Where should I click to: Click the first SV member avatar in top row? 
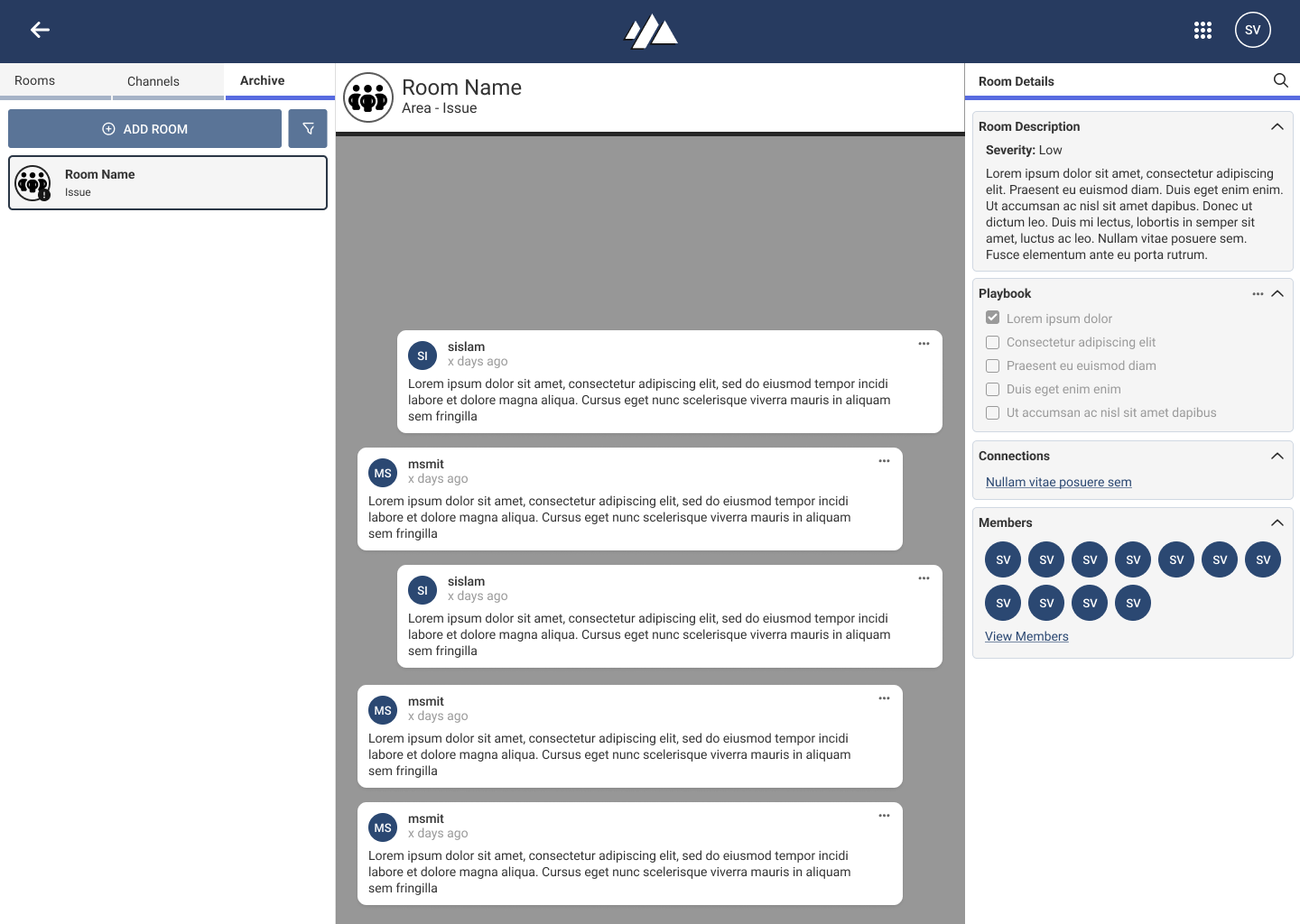point(1003,559)
